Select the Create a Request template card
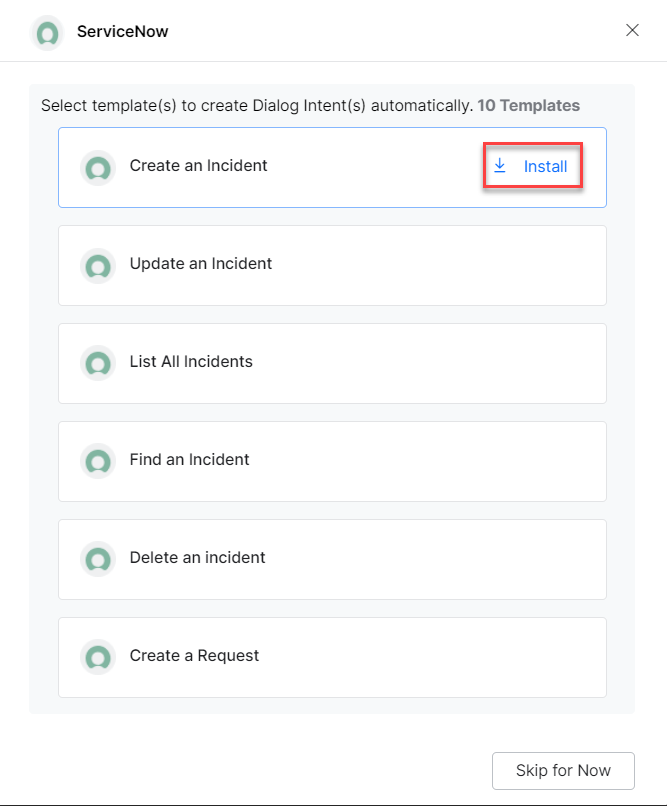 [332, 657]
